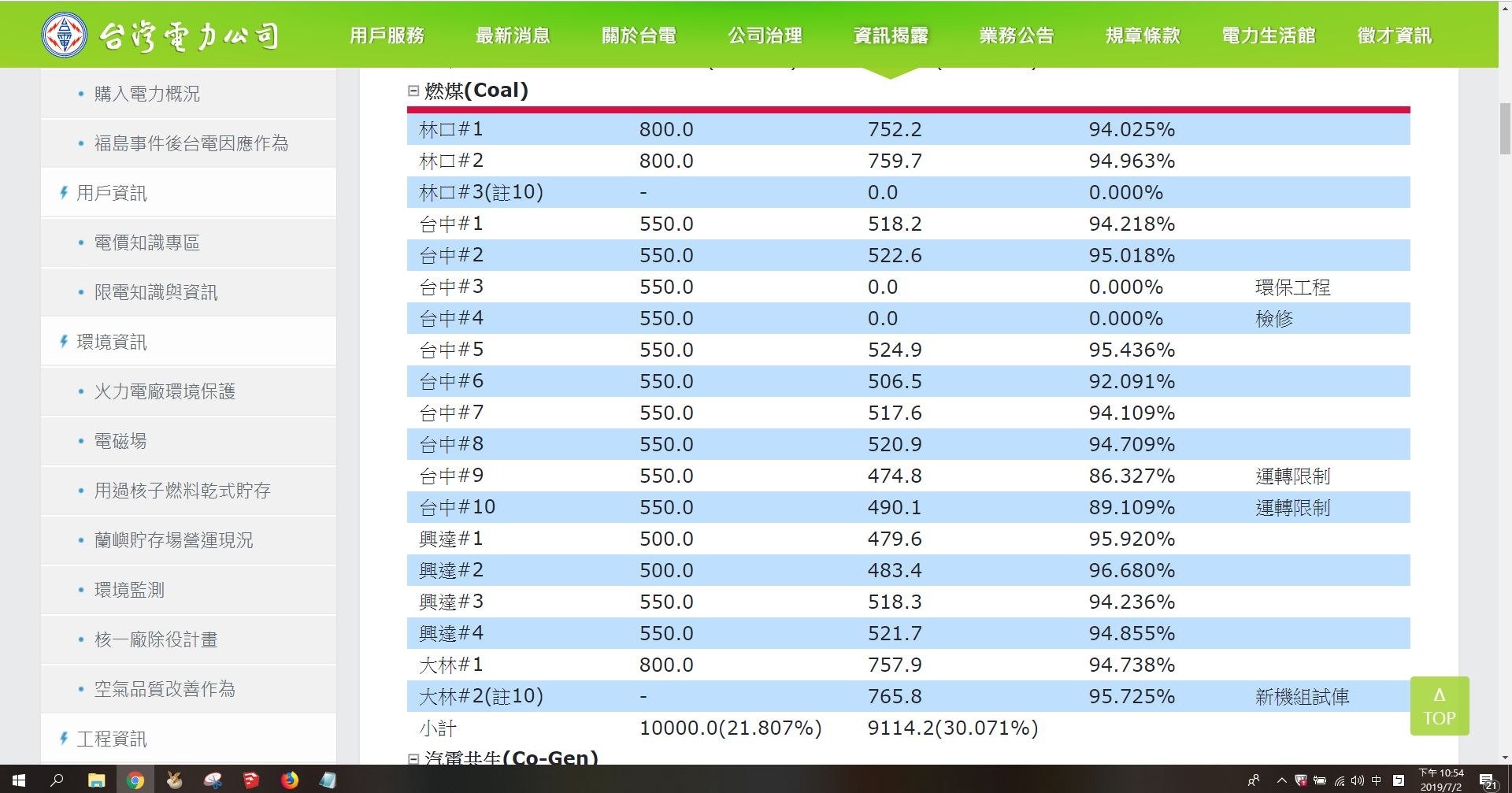The image size is (1512, 793).
Task: Expand the 用戶資訊 sidebar category
Action: click(189, 193)
